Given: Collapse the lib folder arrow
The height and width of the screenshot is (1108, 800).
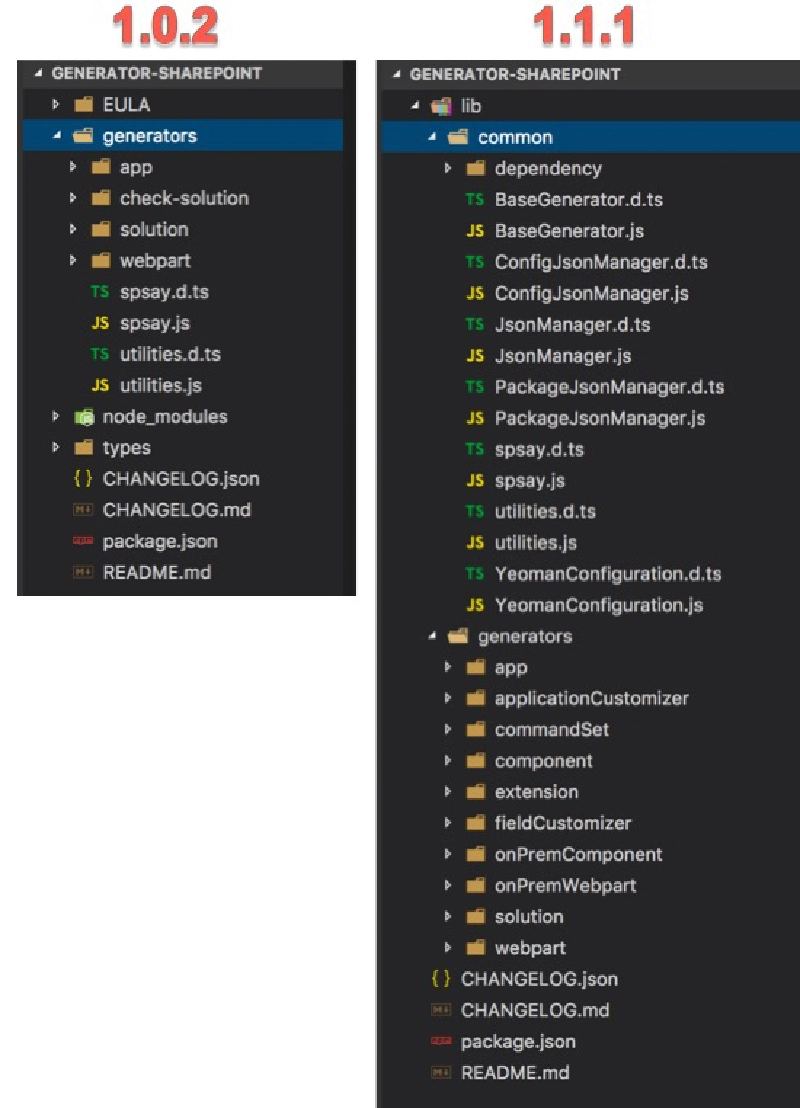Looking at the screenshot, I should [x=415, y=106].
